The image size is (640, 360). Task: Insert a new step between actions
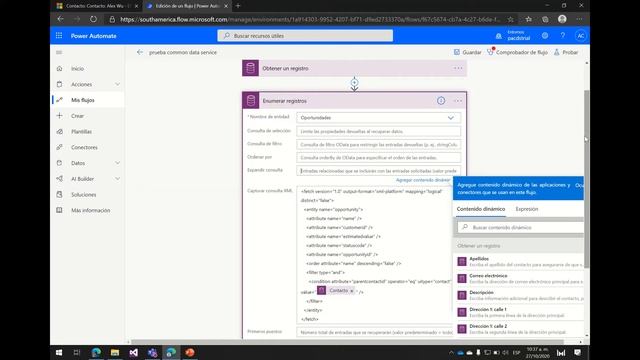[x=354, y=83]
